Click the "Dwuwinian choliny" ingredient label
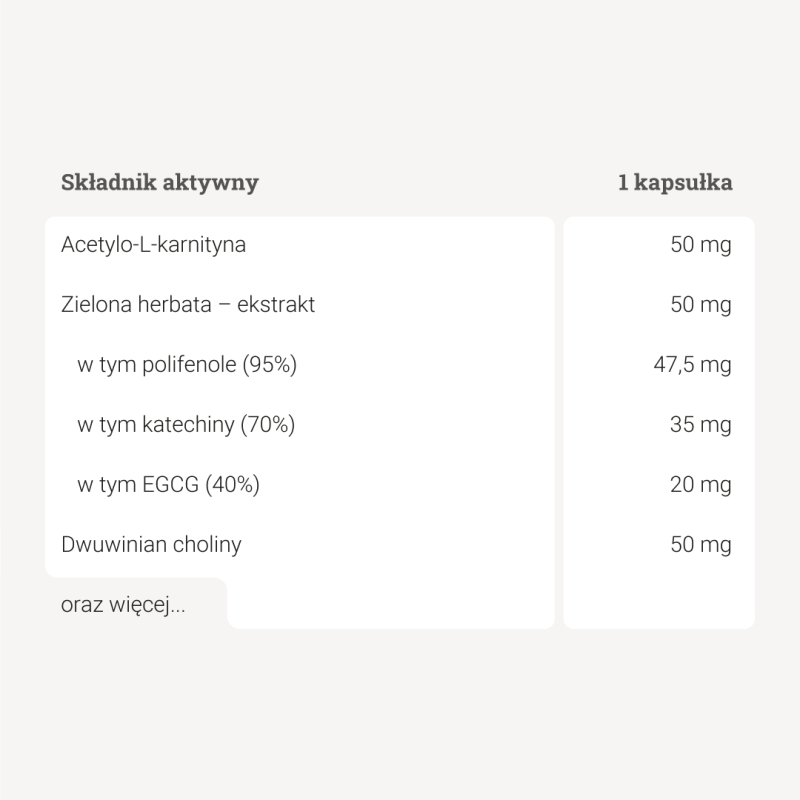 [151, 544]
